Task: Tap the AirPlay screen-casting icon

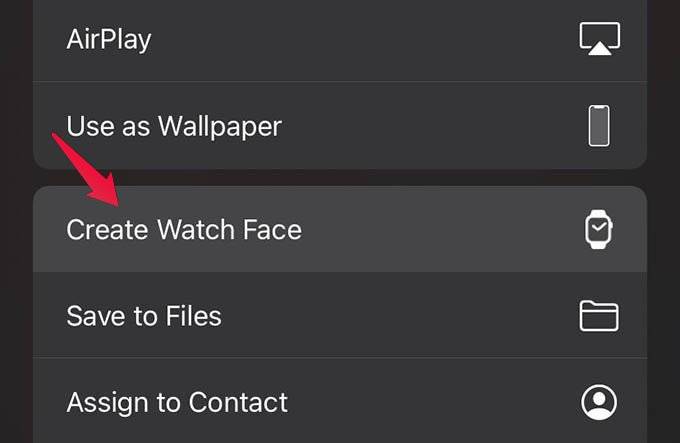Action: point(599,39)
